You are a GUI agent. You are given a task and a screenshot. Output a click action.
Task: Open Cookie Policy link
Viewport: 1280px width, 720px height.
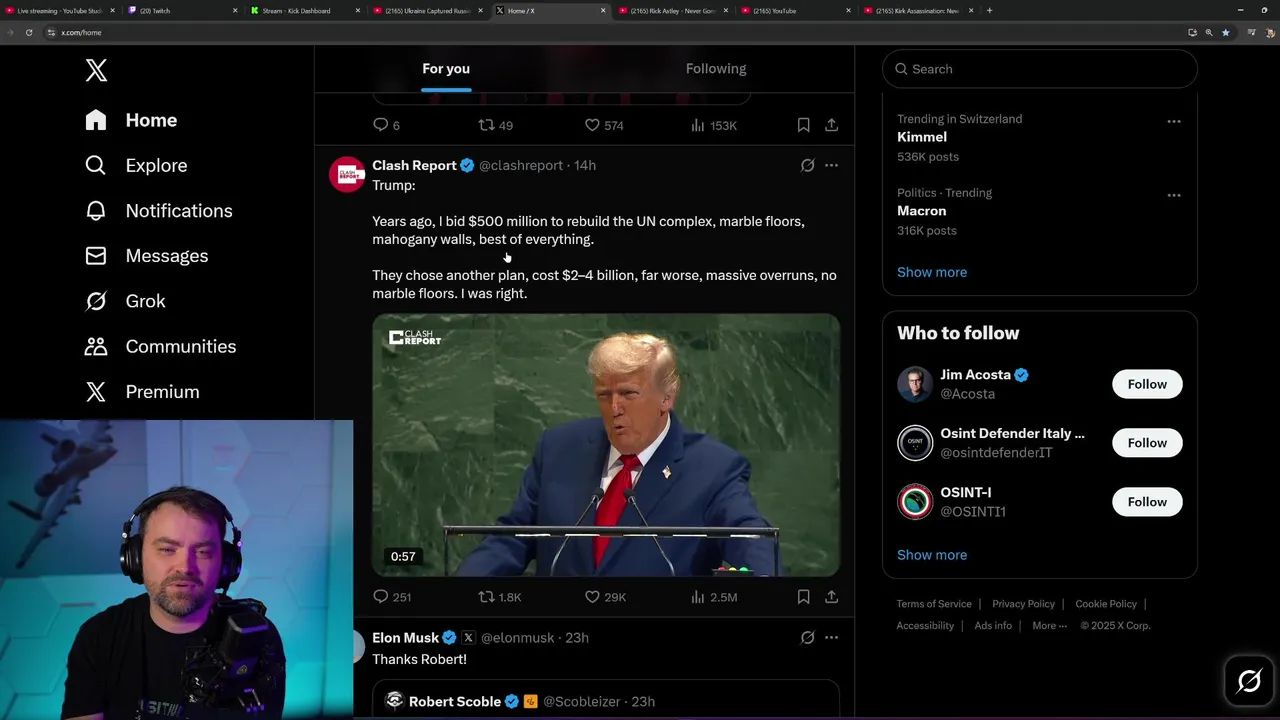point(1106,604)
